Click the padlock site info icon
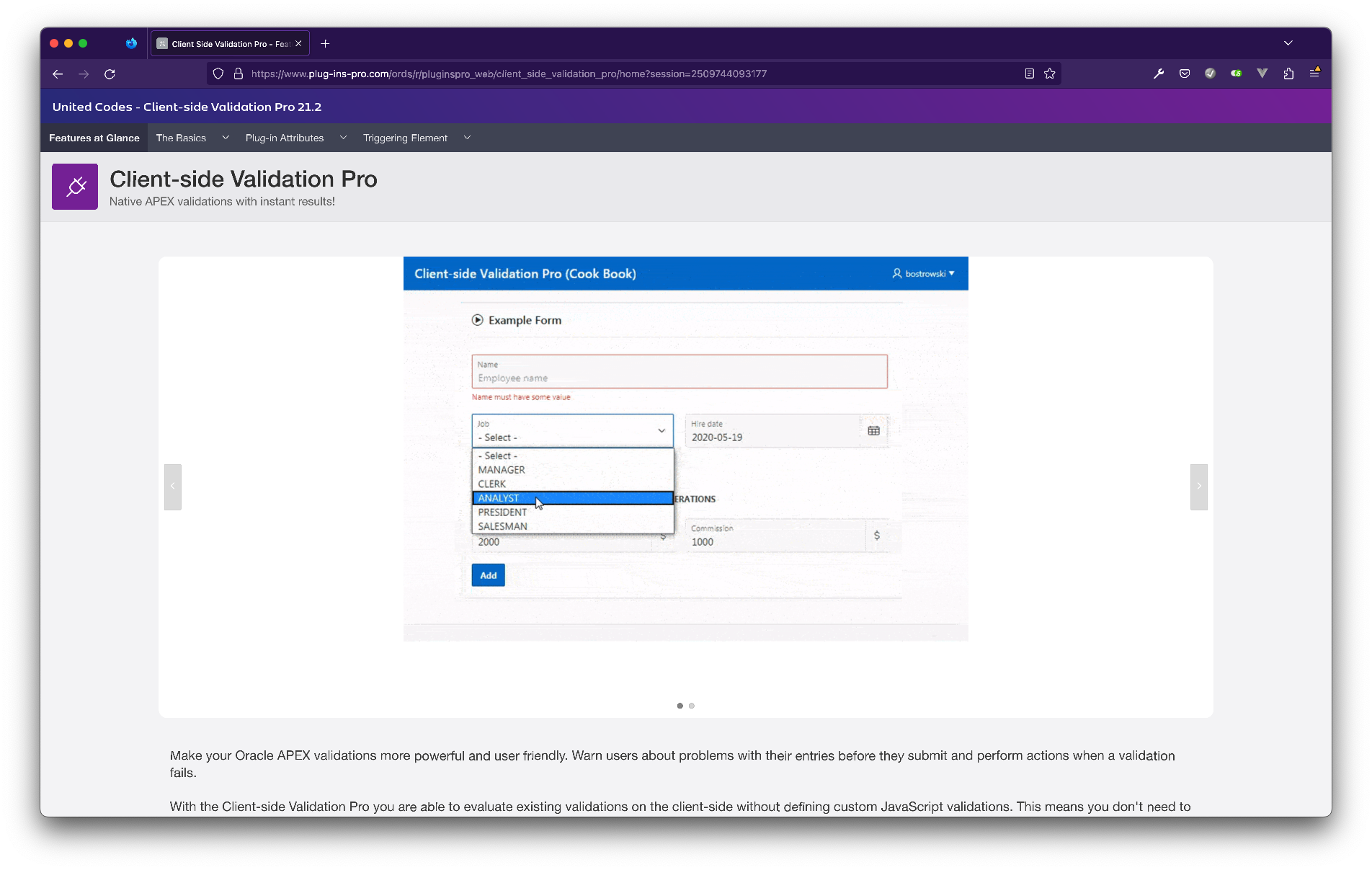Viewport: 1372px width, 870px height. click(x=239, y=74)
